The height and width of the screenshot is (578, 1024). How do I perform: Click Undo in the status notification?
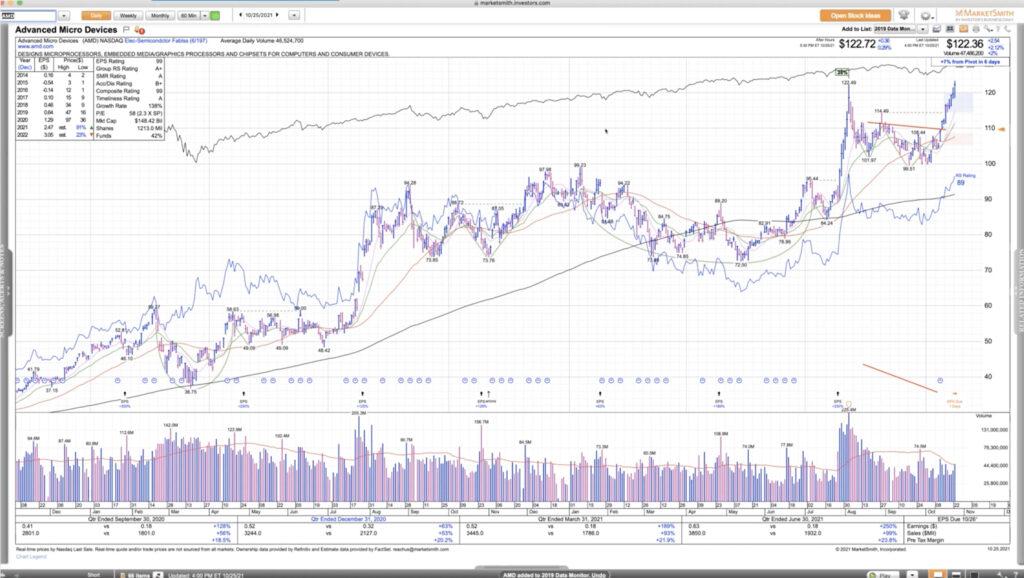[x=601, y=575]
